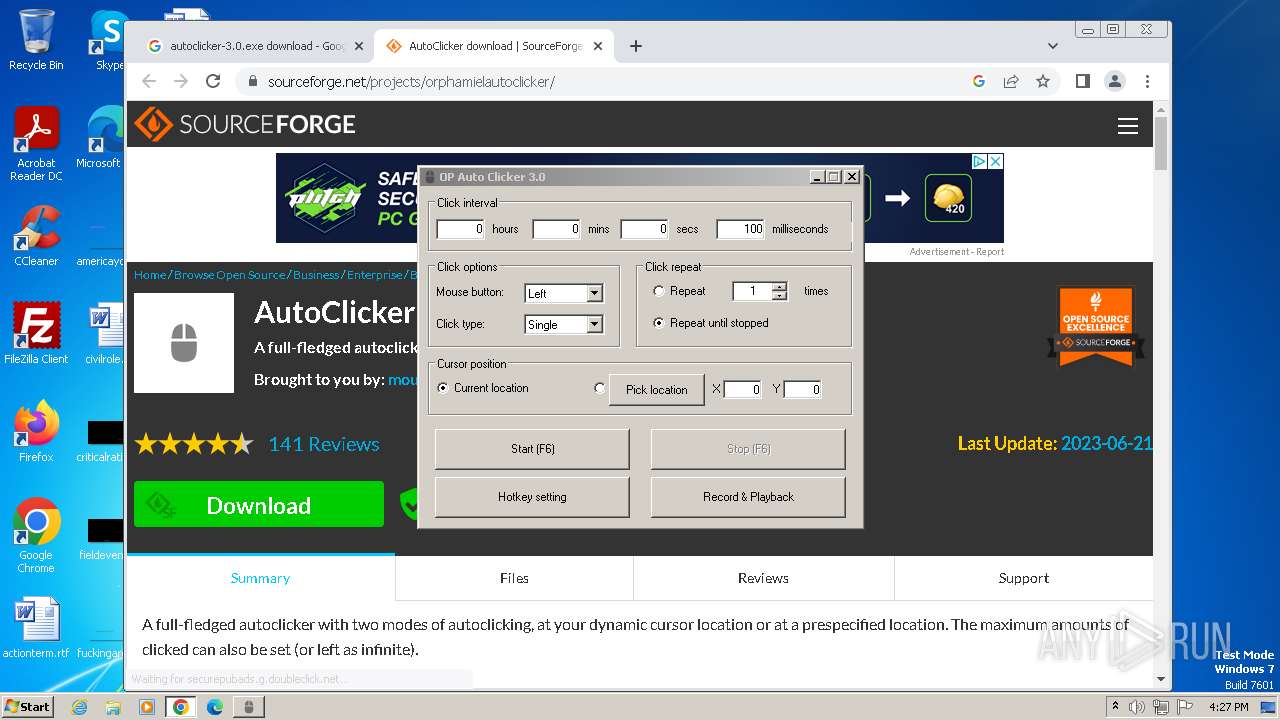Click the secs input field

click(645, 229)
